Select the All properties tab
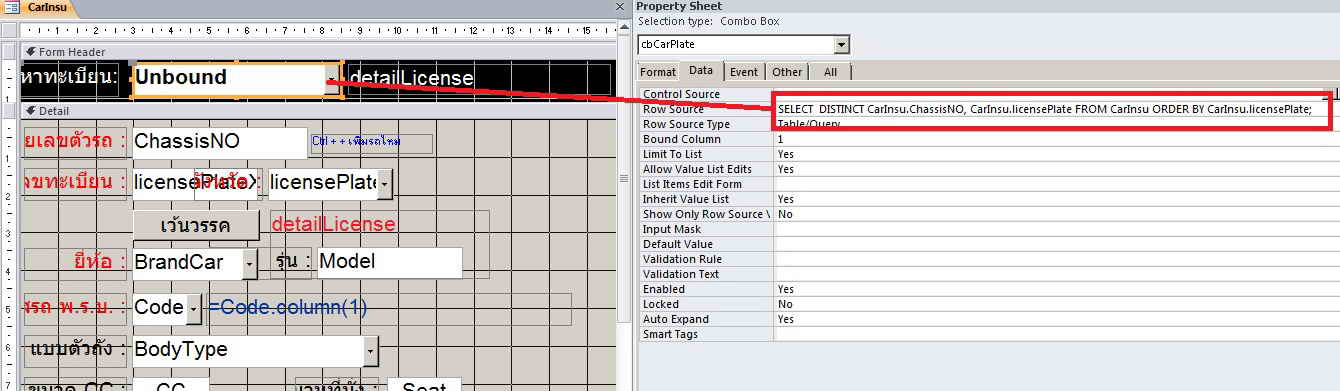The image size is (1340, 391). pyautogui.click(x=830, y=72)
